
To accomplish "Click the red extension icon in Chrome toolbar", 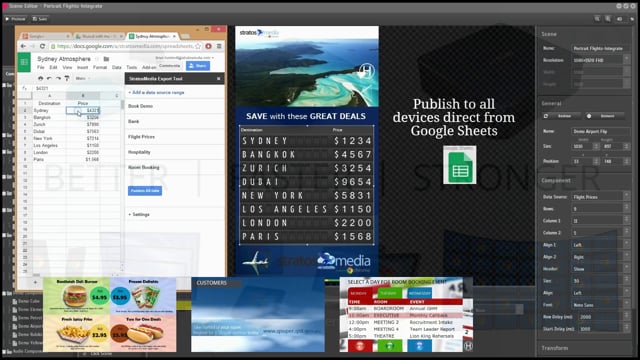I will point(209,46).
